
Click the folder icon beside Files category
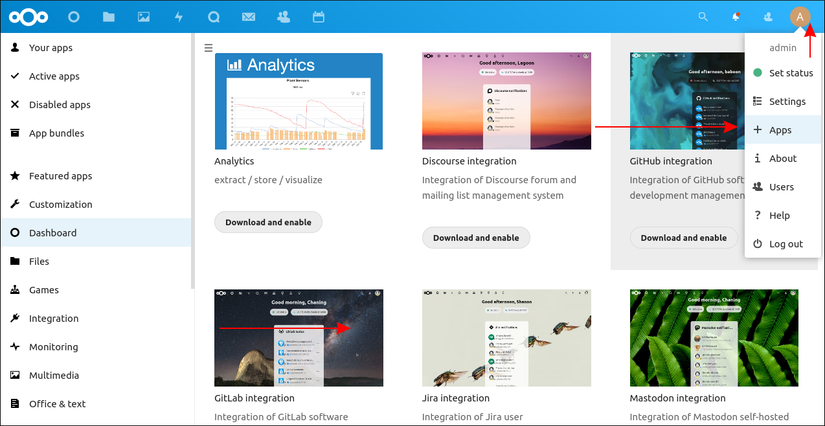pyautogui.click(x=15, y=261)
